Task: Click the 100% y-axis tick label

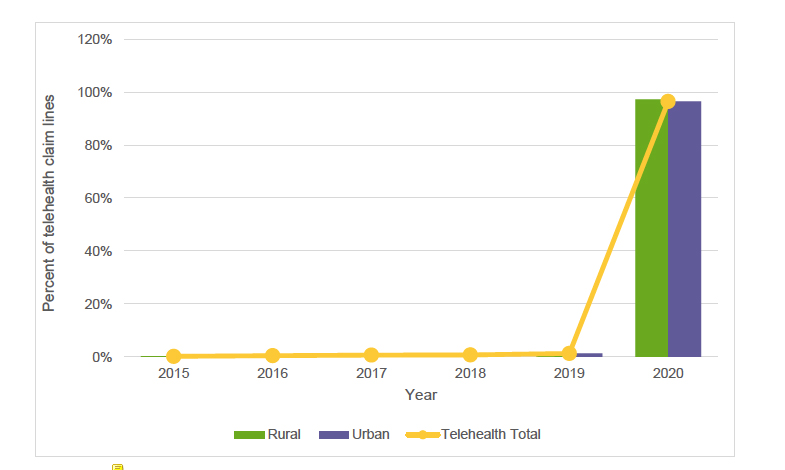Action: click(x=95, y=92)
